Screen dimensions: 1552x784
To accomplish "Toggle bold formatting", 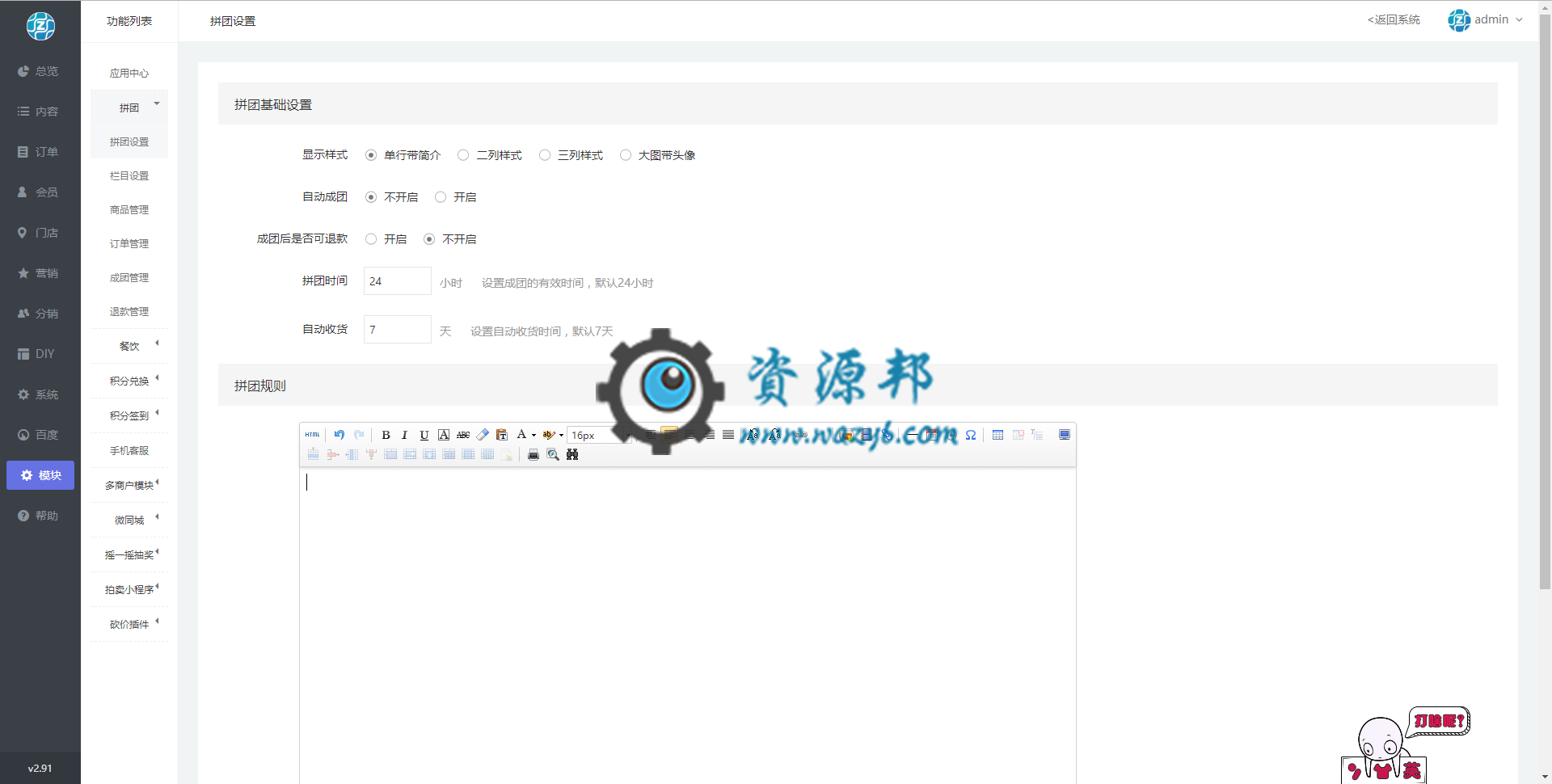I will (x=386, y=435).
